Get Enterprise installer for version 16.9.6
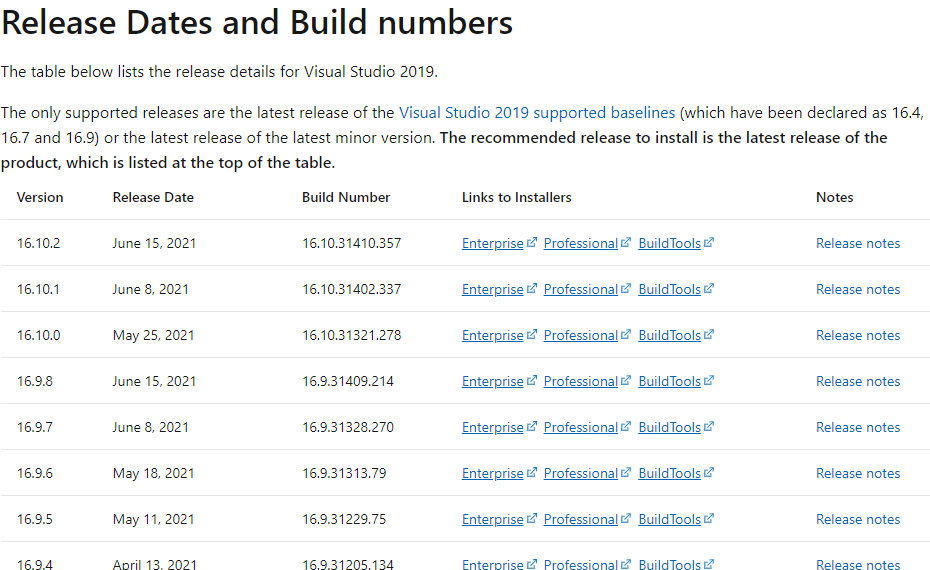Viewport: 930px width, 570px height. 492,473
